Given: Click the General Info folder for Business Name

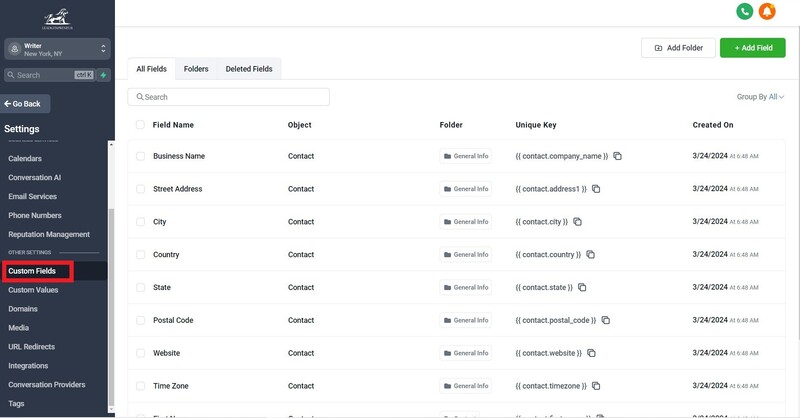Looking at the screenshot, I should pos(465,156).
